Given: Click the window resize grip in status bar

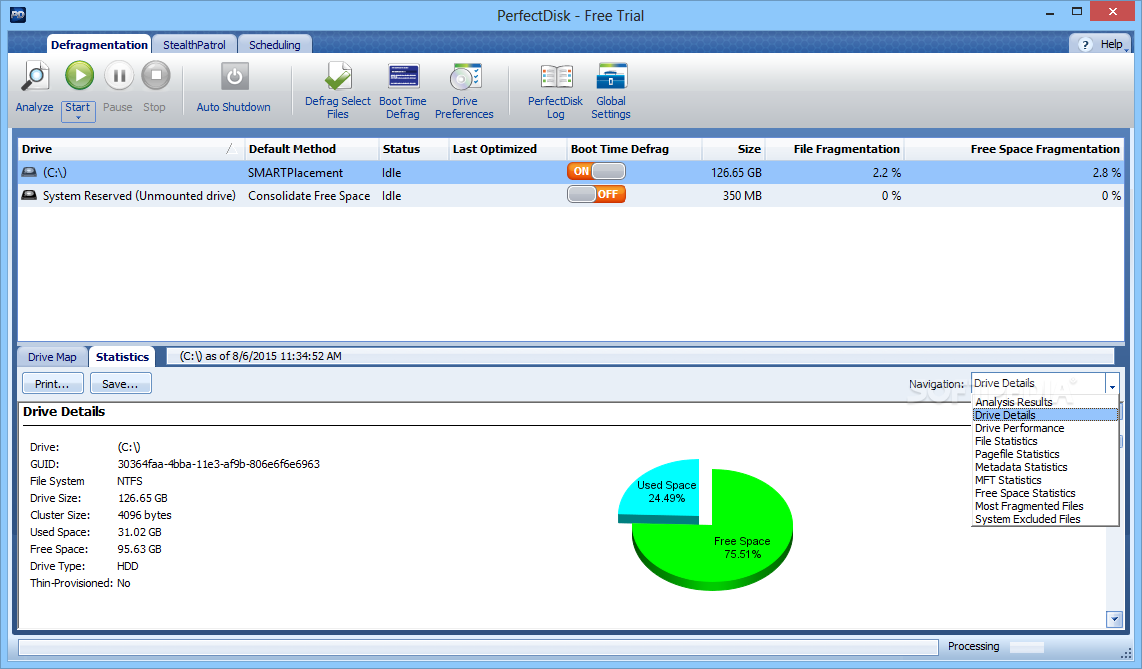Looking at the screenshot, I should point(1126,652).
